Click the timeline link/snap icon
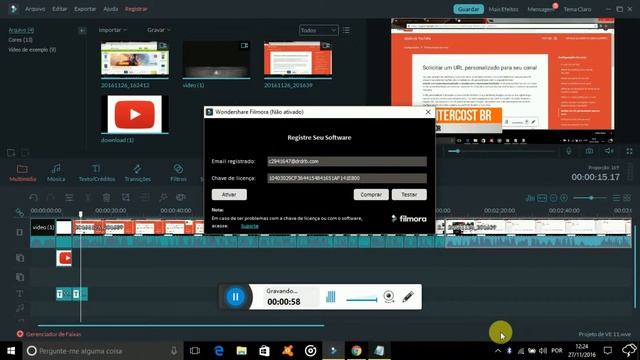The height and width of the screenshot is (360, 640). coord(20,212)
